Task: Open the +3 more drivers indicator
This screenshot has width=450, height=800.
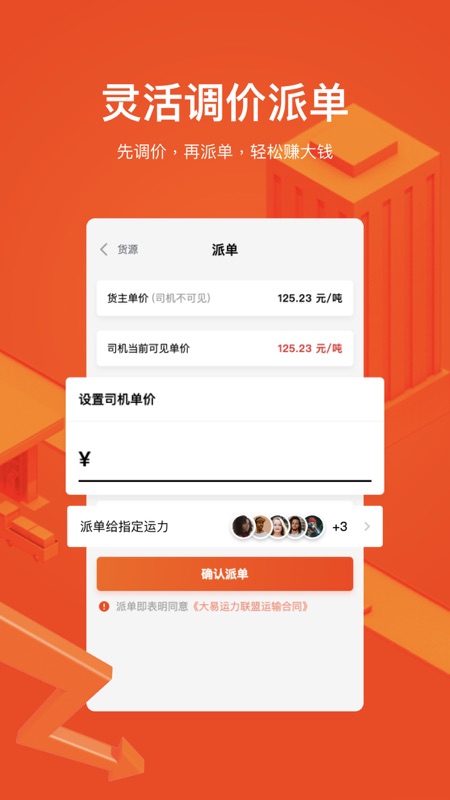Action: point(340,527)
